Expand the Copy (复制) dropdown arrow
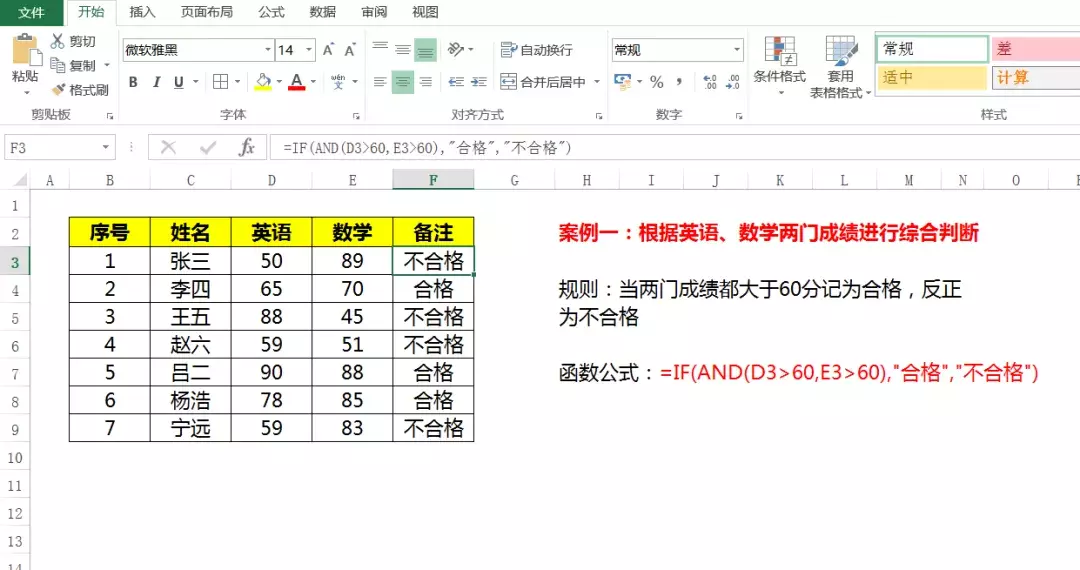Image resolution: width=1080 pixels, height=570 pixels. pos(107,65)
